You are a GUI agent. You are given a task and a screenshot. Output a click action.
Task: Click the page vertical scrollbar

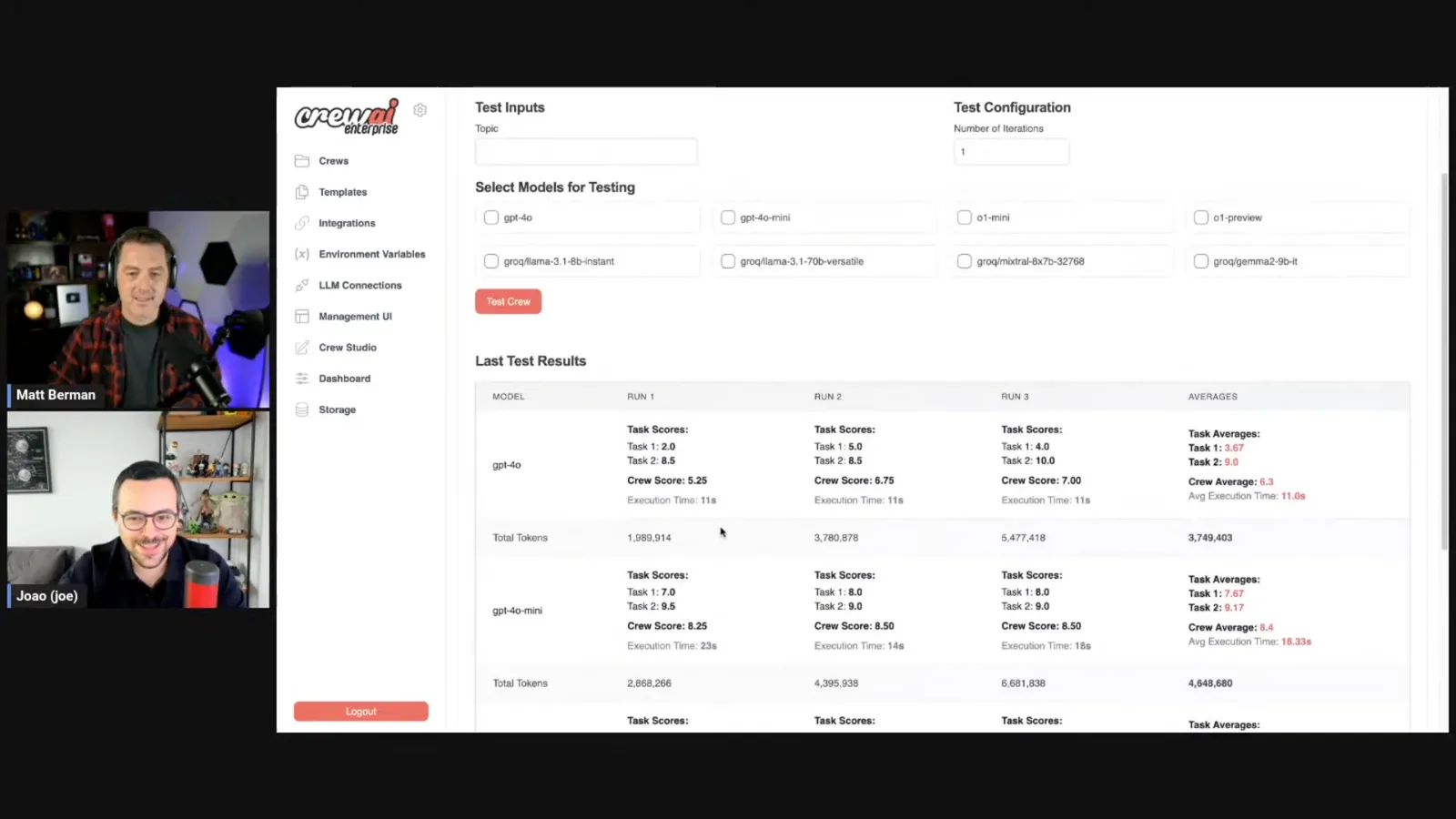1444,361
